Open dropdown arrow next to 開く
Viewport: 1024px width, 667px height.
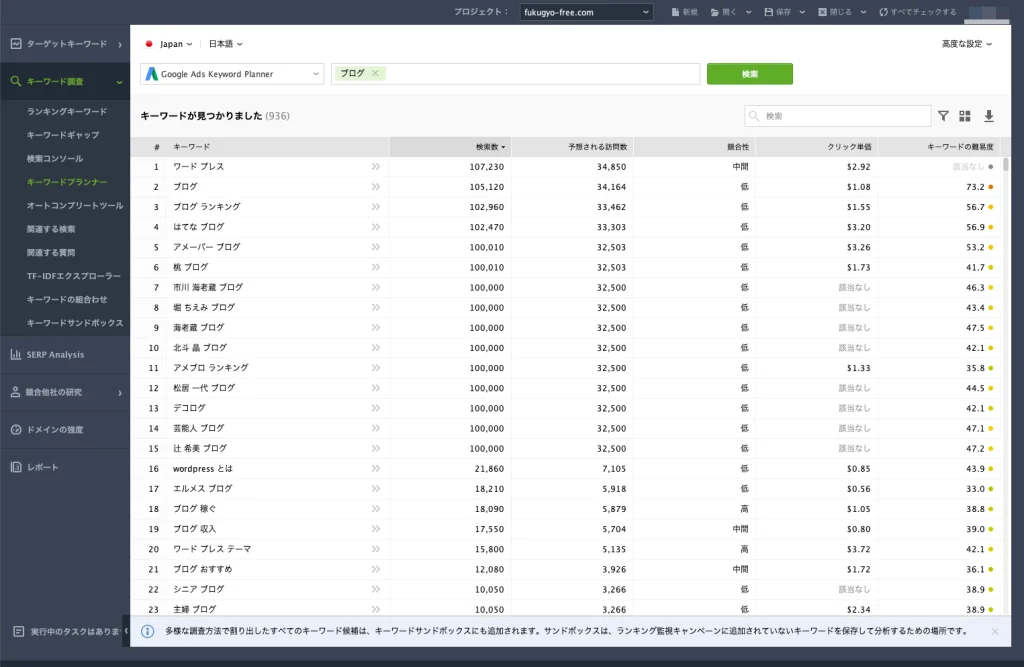pos(748,12)
